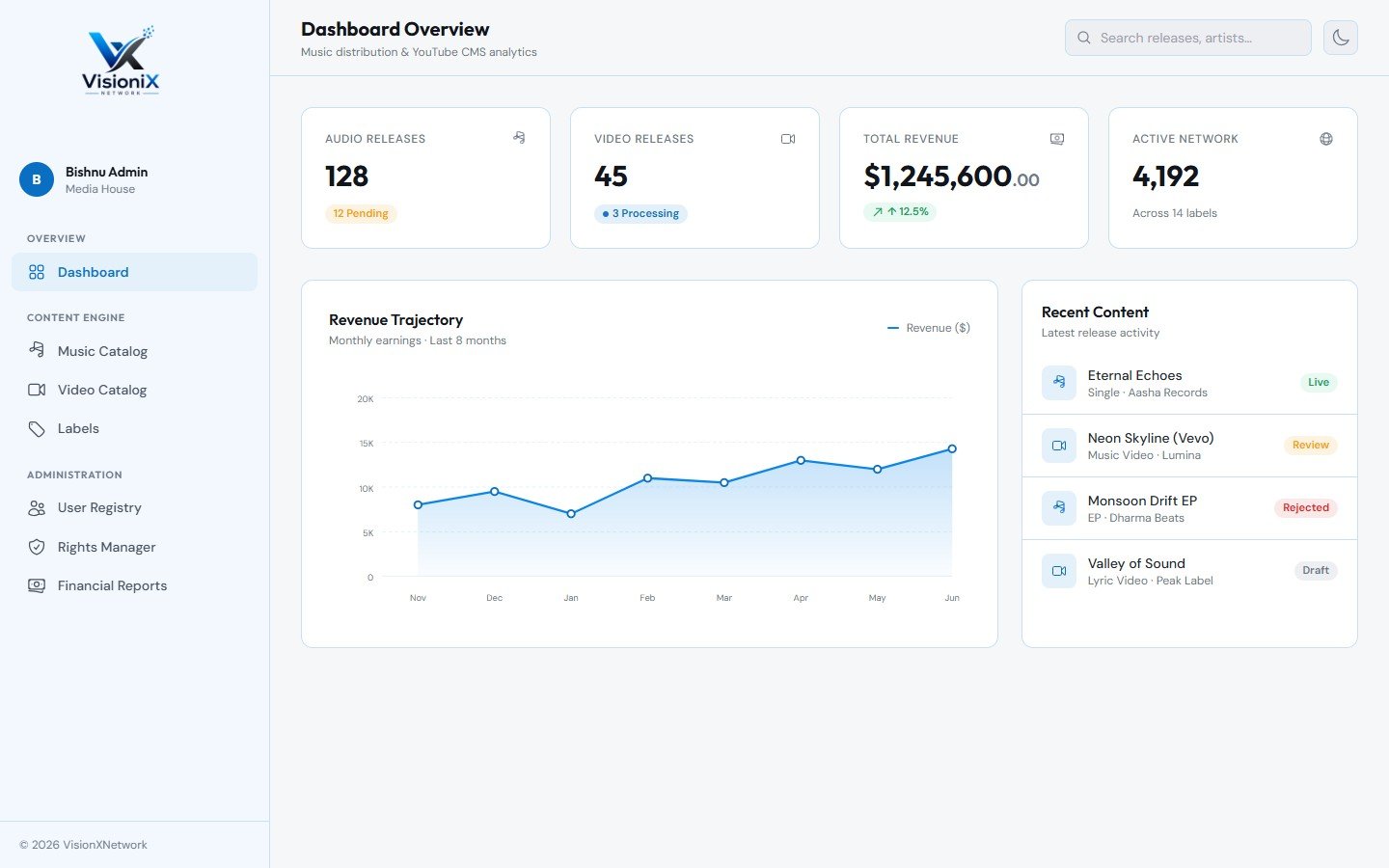The height and width of the screenshot is (868, 1389).
Task: Click the Dashboard Overview page title
Action: pos(395,29)
